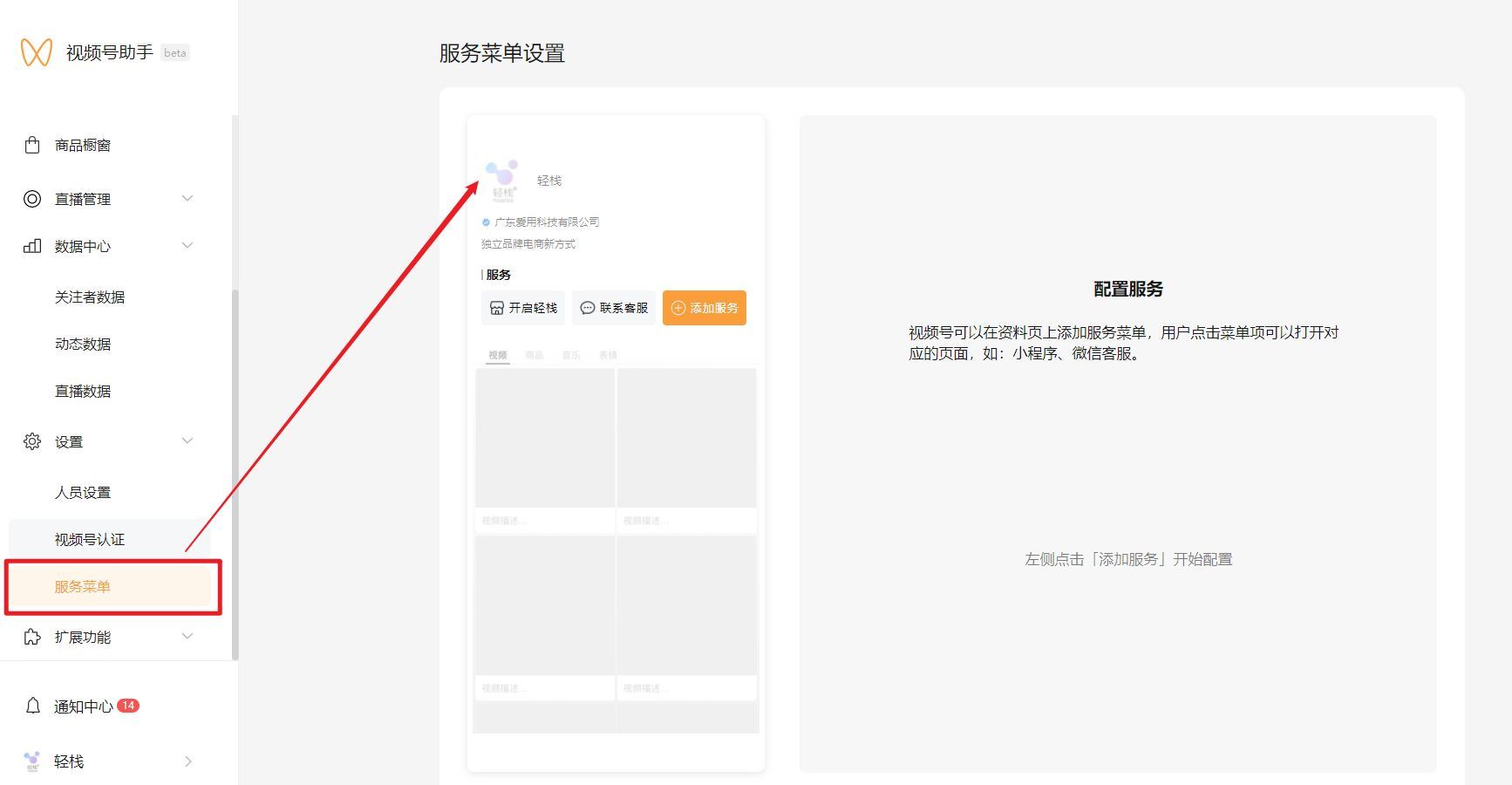
Task: Click the 轻栈 avatar at sidebar bottom
Action: pos(33,761)
